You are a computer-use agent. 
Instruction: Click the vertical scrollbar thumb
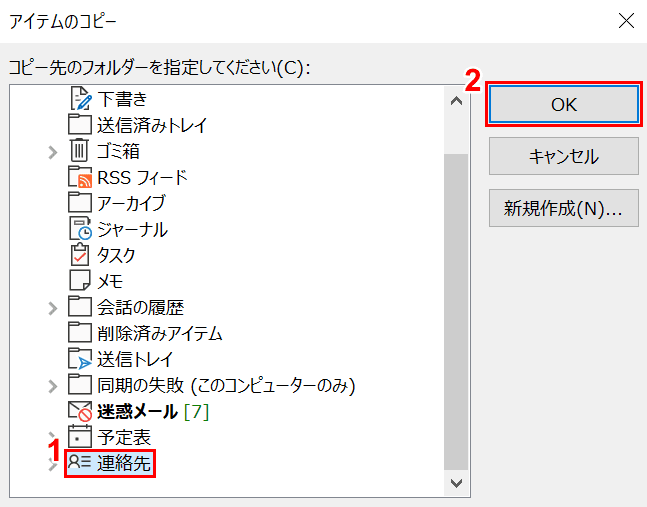456,312
